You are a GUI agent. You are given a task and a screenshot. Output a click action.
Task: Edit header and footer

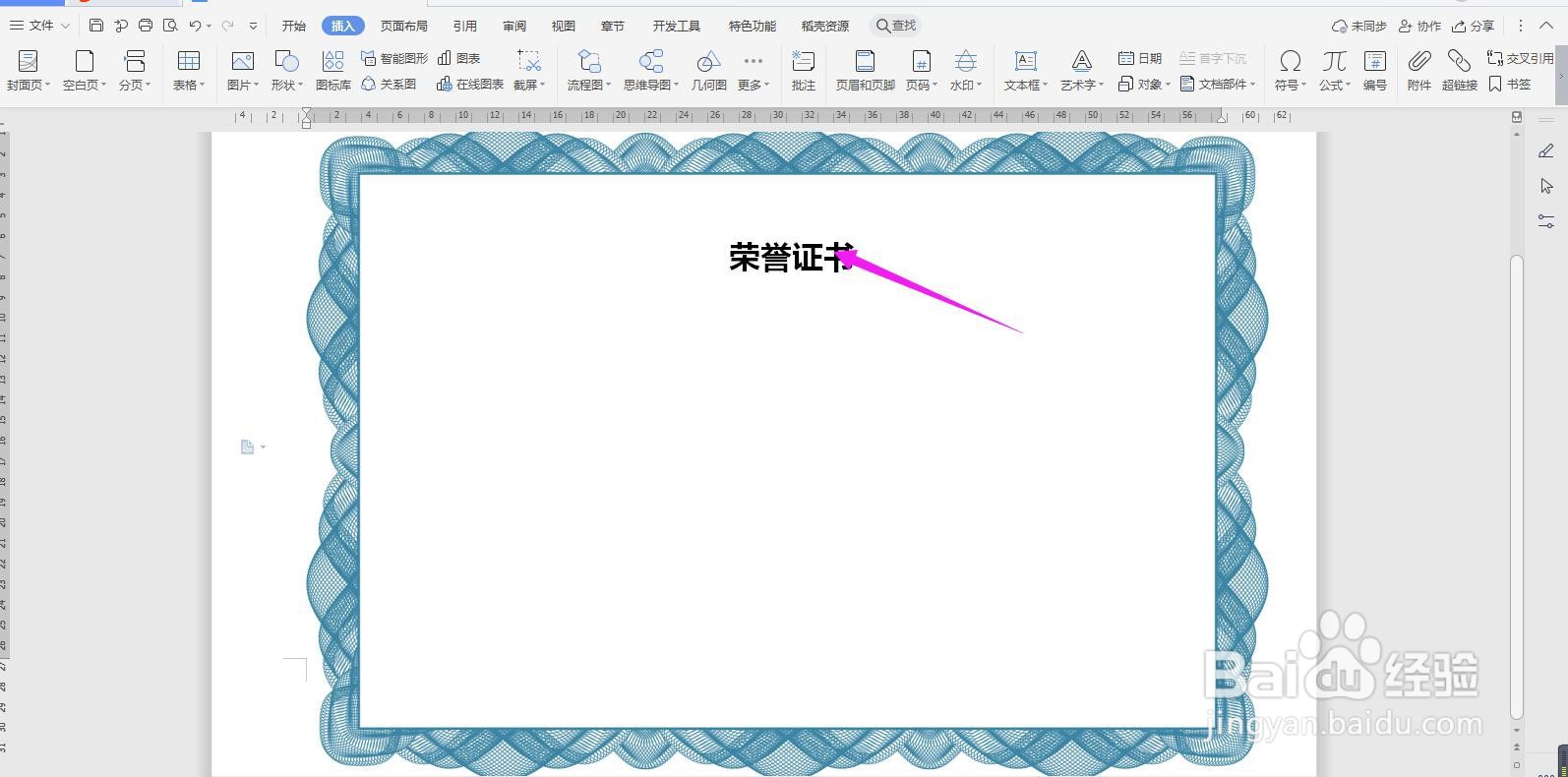(x=865, y=71)
